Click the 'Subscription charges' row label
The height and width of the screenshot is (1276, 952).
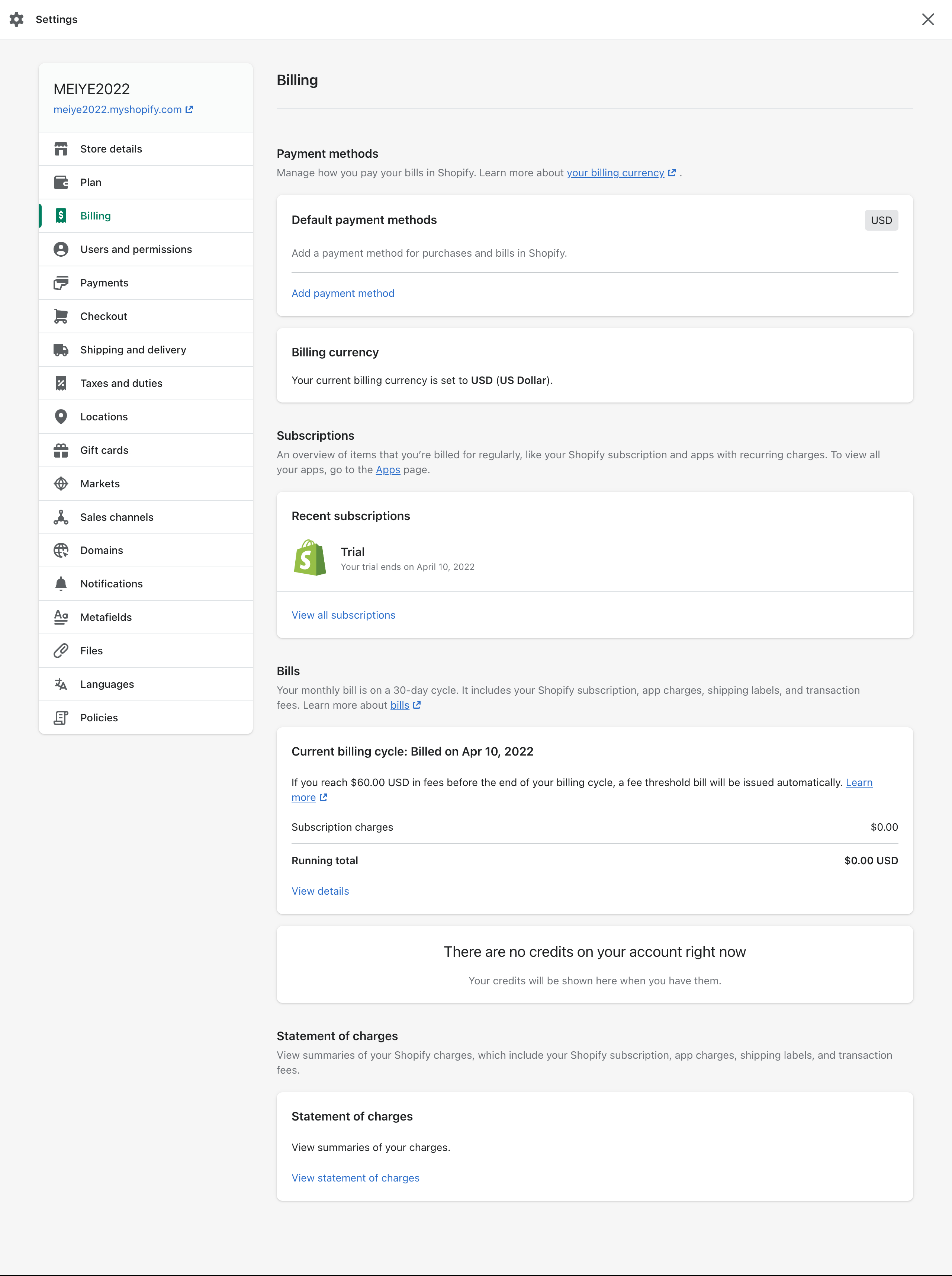click(x=342, y=827)
